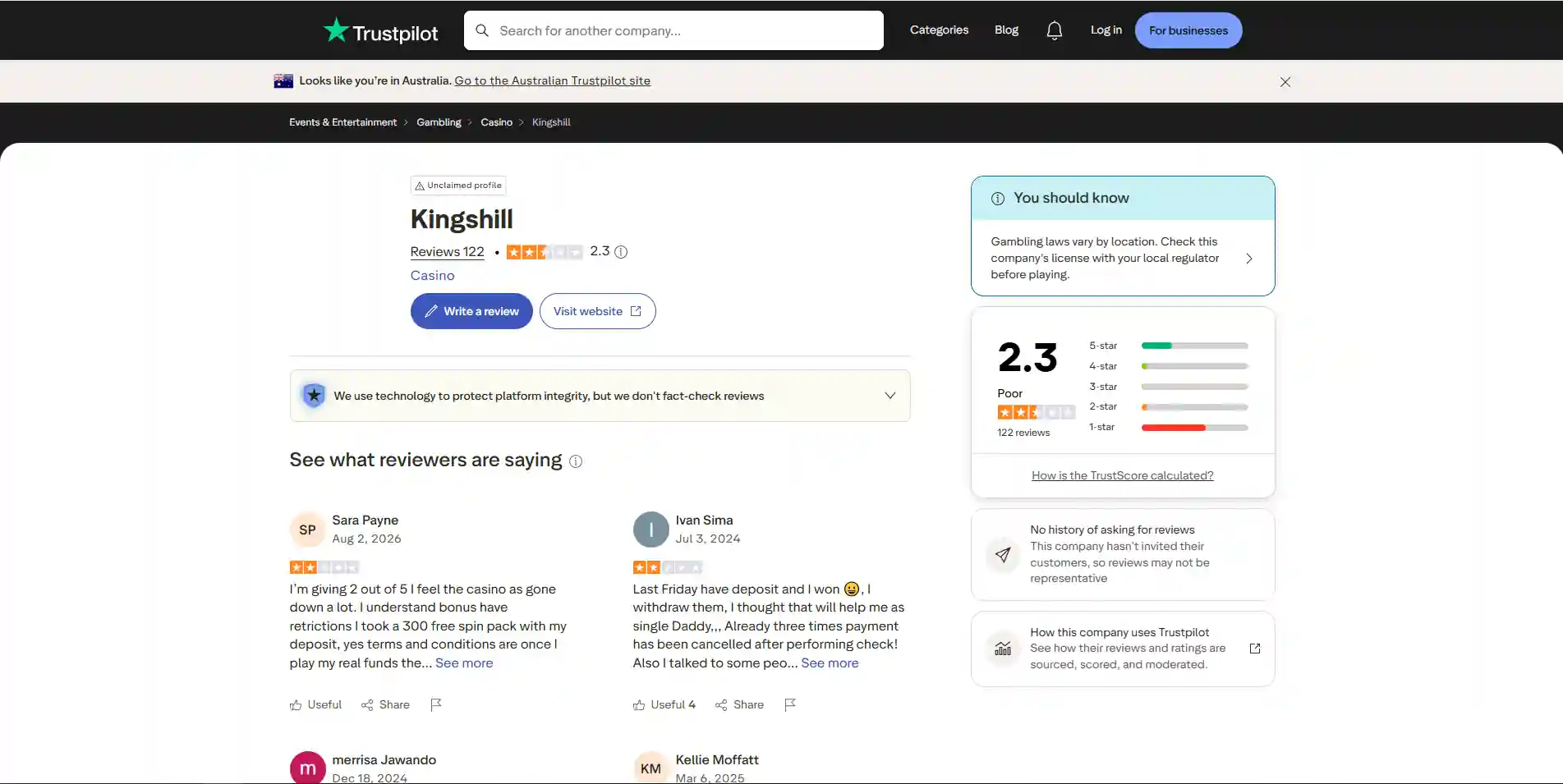Open the gambling laws notice arrow

(x=1248, y=259)
